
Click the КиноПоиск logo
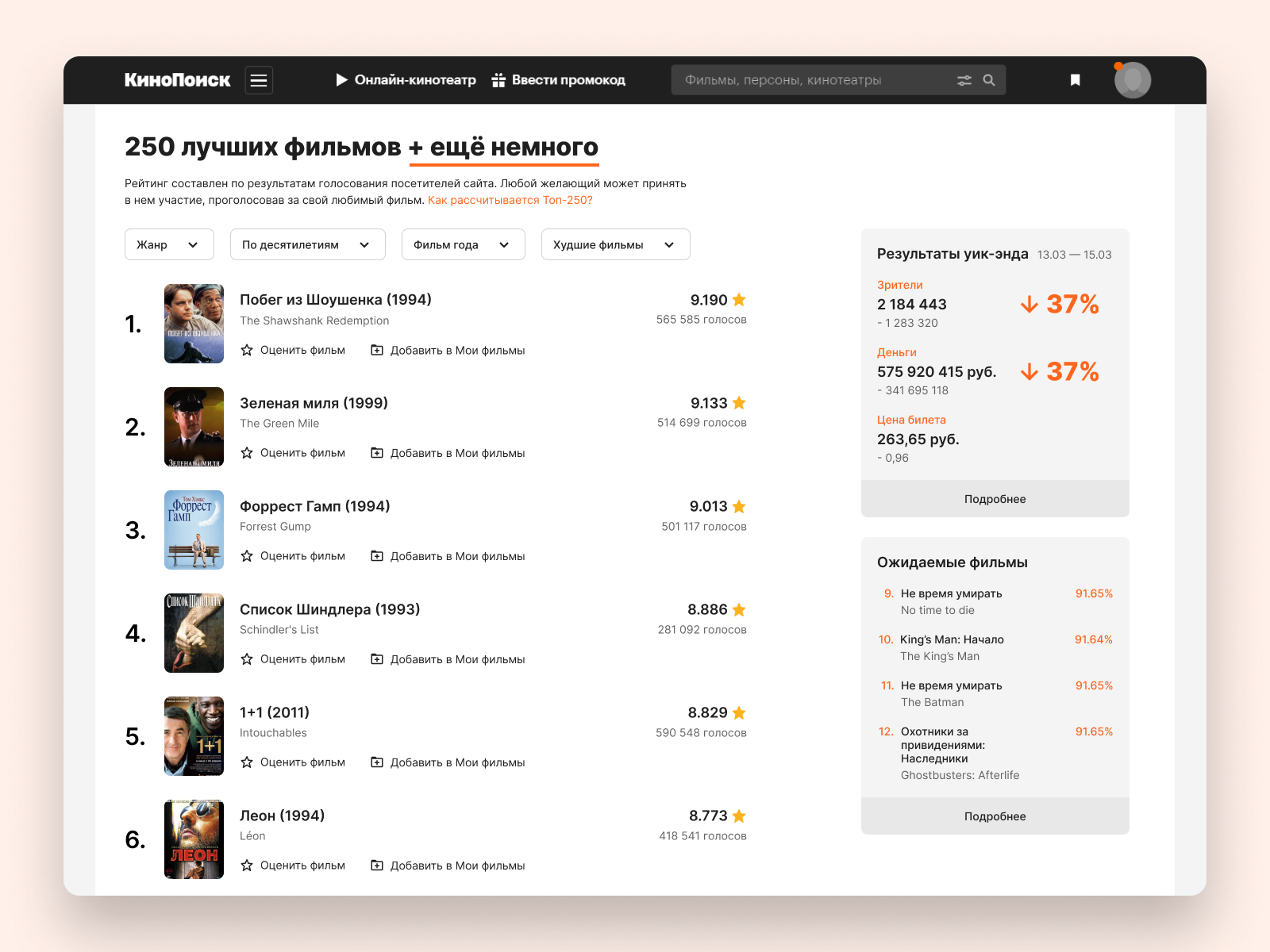(177, 80)
